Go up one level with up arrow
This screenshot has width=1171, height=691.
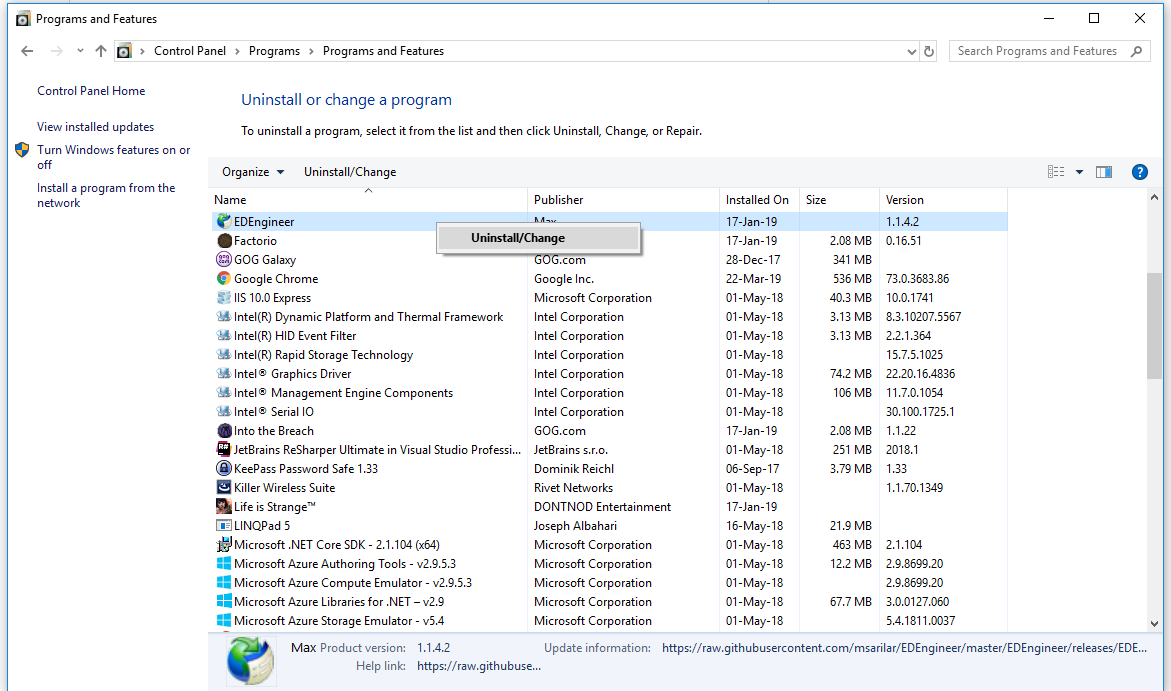click(x=101, y=51)
